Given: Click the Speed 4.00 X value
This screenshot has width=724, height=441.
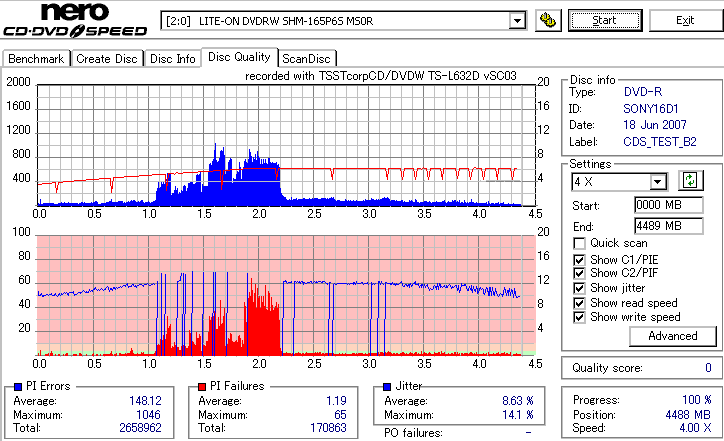Looking at the screenshot, I should point(695,428).
